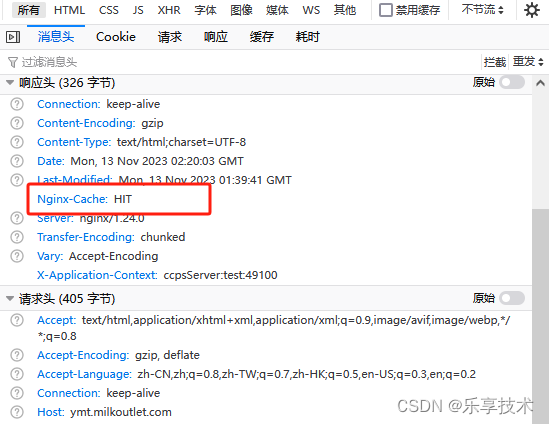Click help icon beside Connection response header
Screen dimensions: 549x424
tap(17, 104)
